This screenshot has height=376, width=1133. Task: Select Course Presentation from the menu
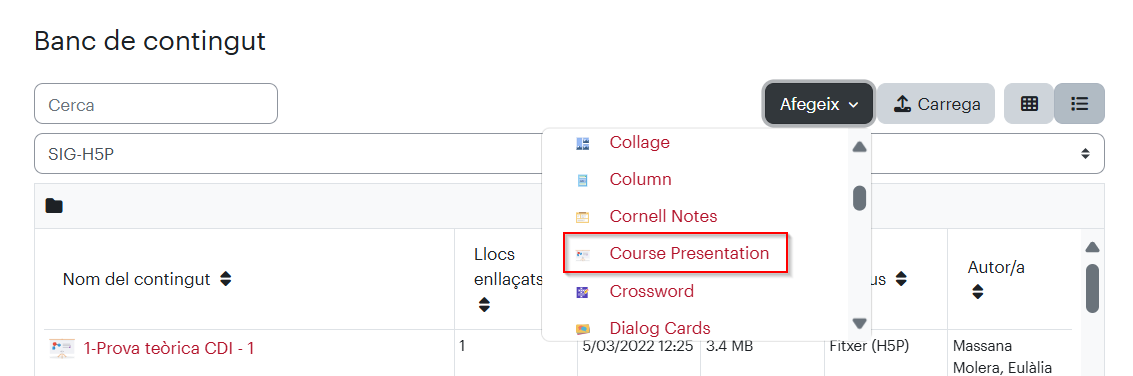689,254
